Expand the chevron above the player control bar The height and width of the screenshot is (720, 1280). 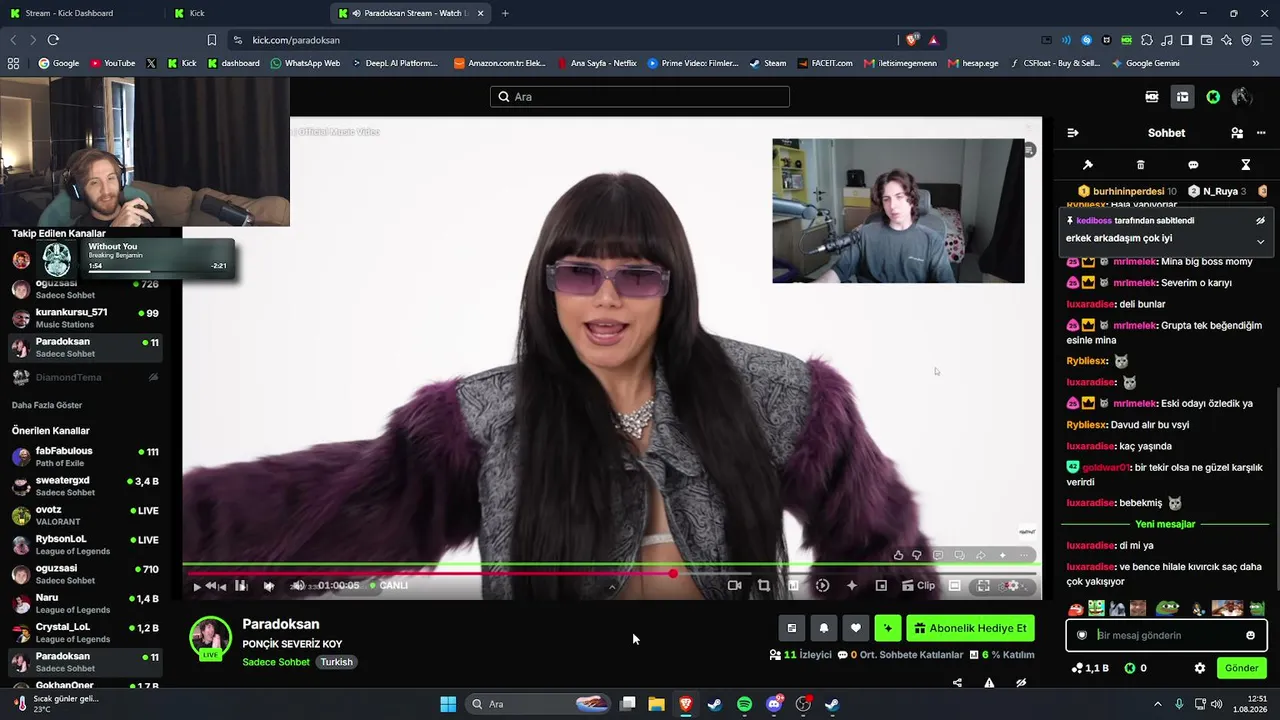pos(612,587)
